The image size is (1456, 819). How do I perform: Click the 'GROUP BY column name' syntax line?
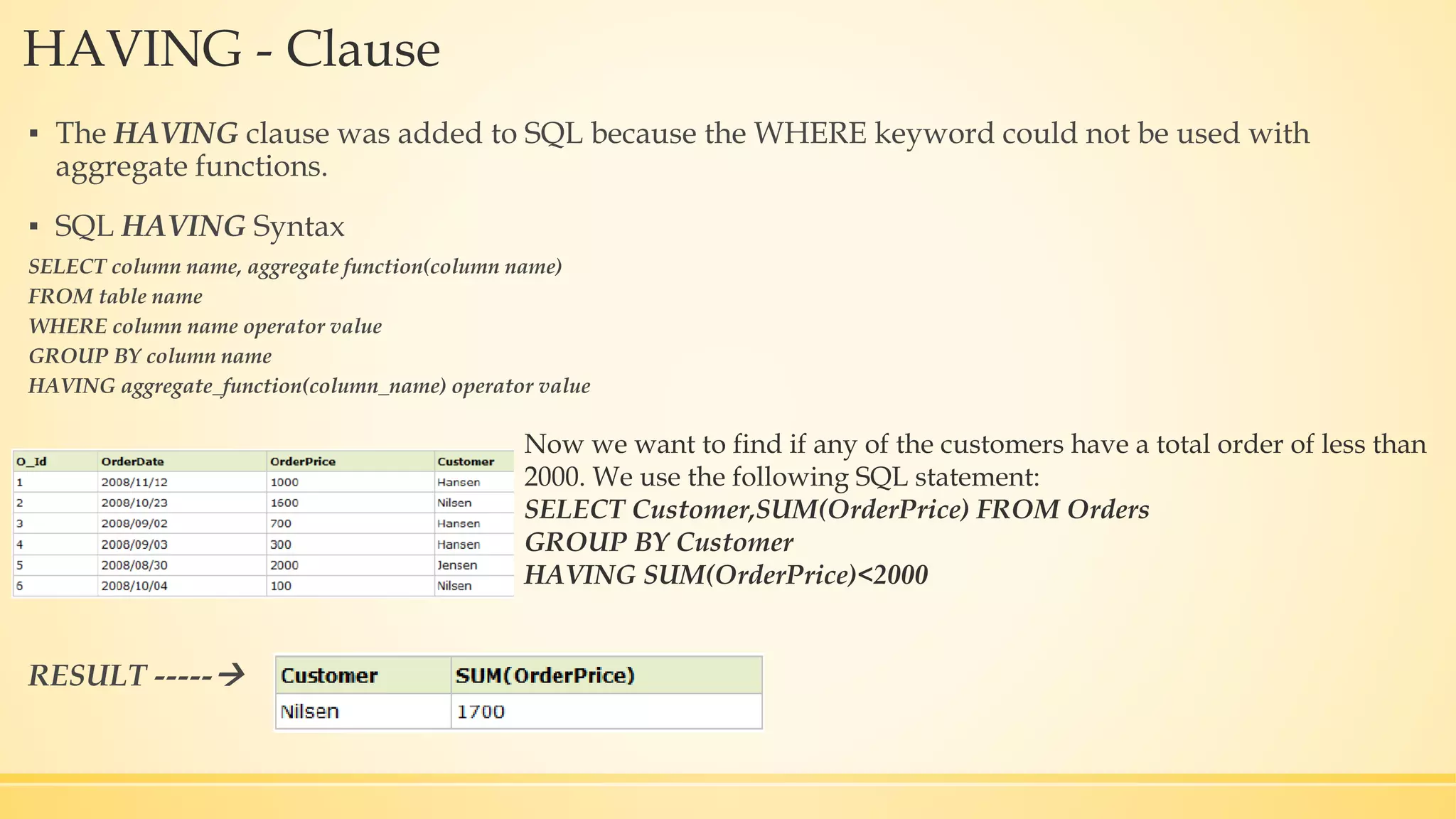[150, 356]
